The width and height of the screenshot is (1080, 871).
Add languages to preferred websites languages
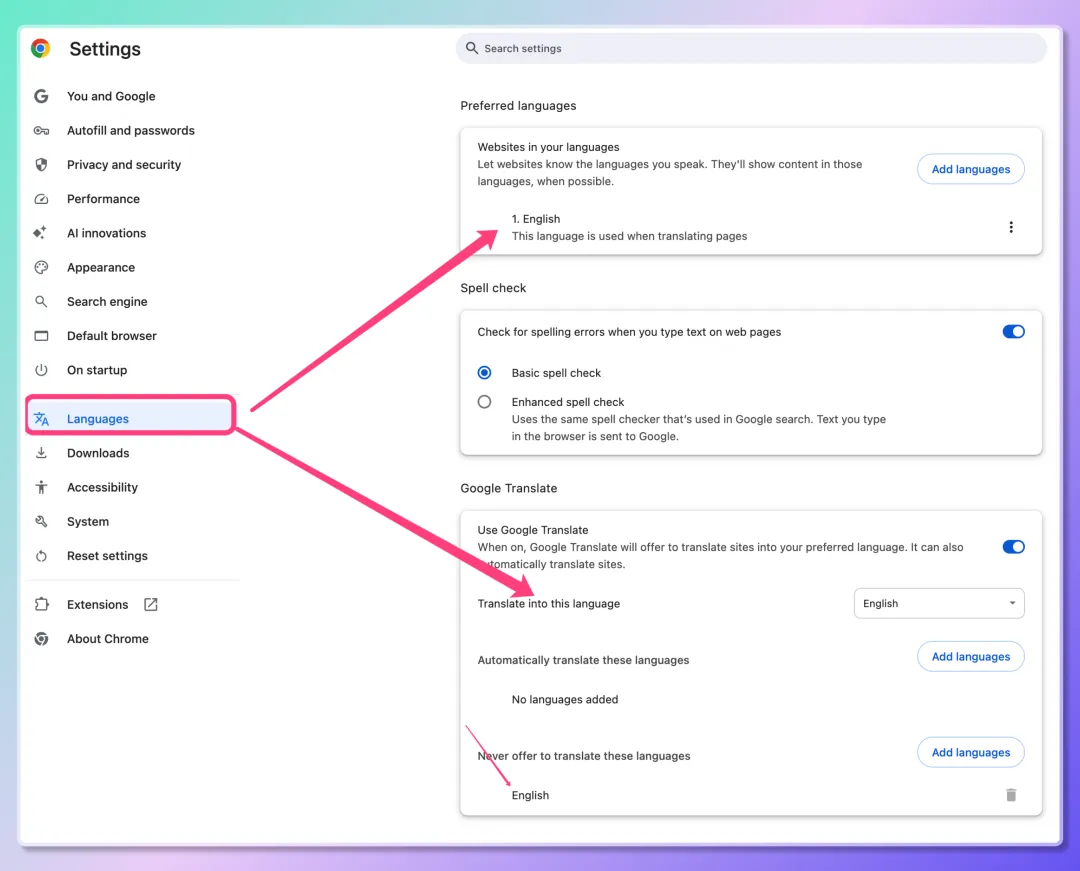[970, 169]
